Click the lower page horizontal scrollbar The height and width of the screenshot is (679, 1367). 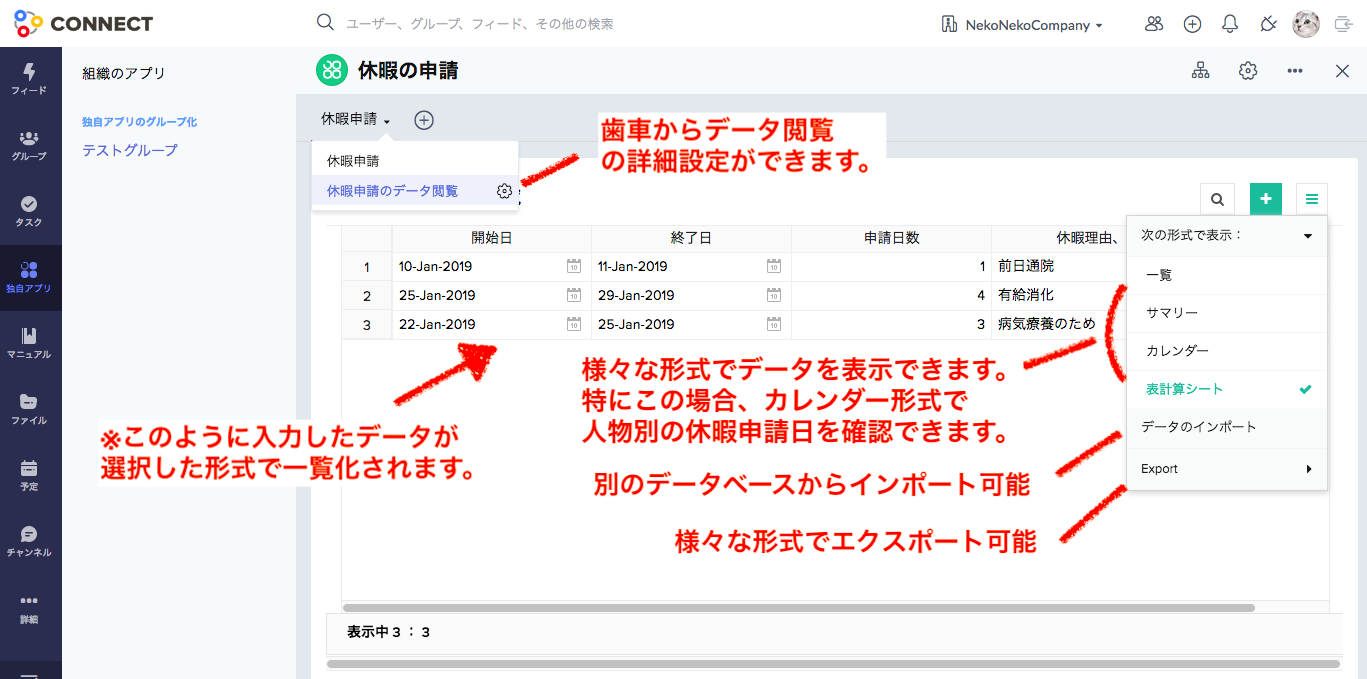click(833, 663)
